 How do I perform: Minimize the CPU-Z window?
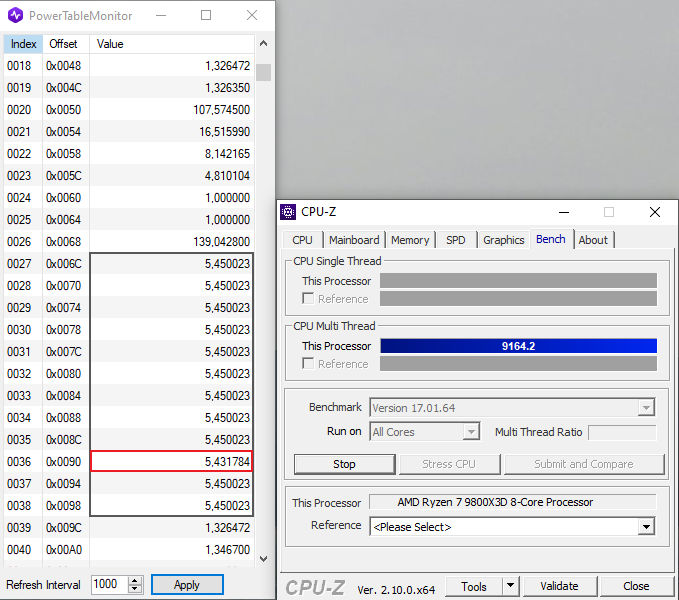564,212
